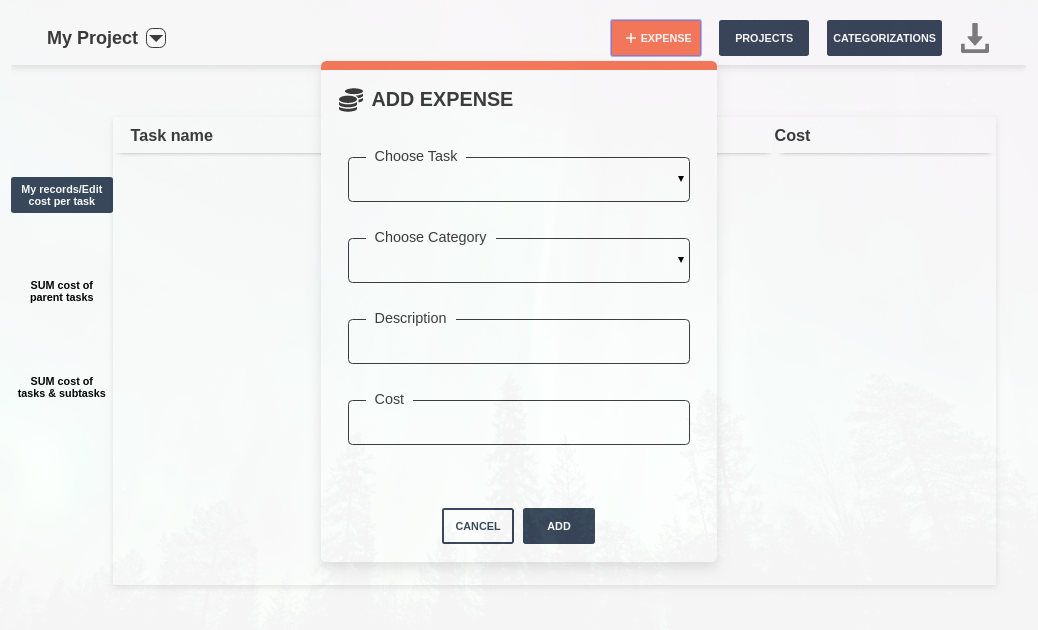
Task: Open the Projects page
Action: [763, 38]
